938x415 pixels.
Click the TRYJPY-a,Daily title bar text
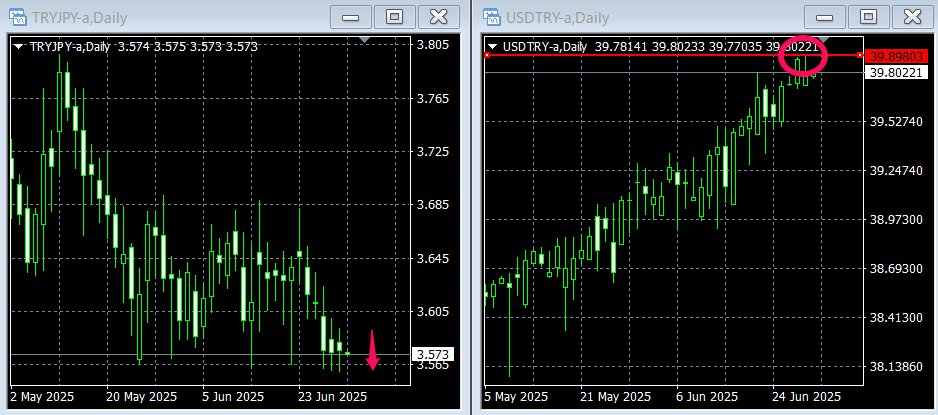tap(78, 17)
